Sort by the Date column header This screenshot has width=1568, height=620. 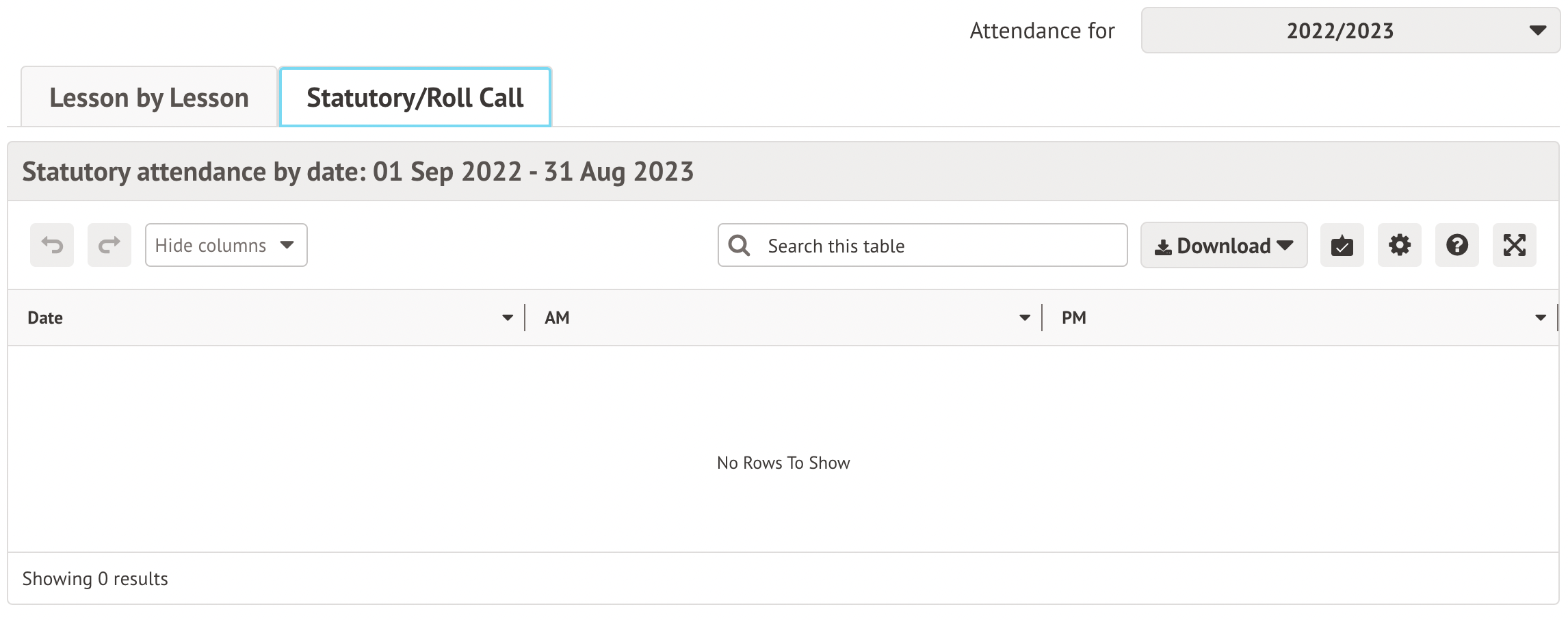pos(45,318)
